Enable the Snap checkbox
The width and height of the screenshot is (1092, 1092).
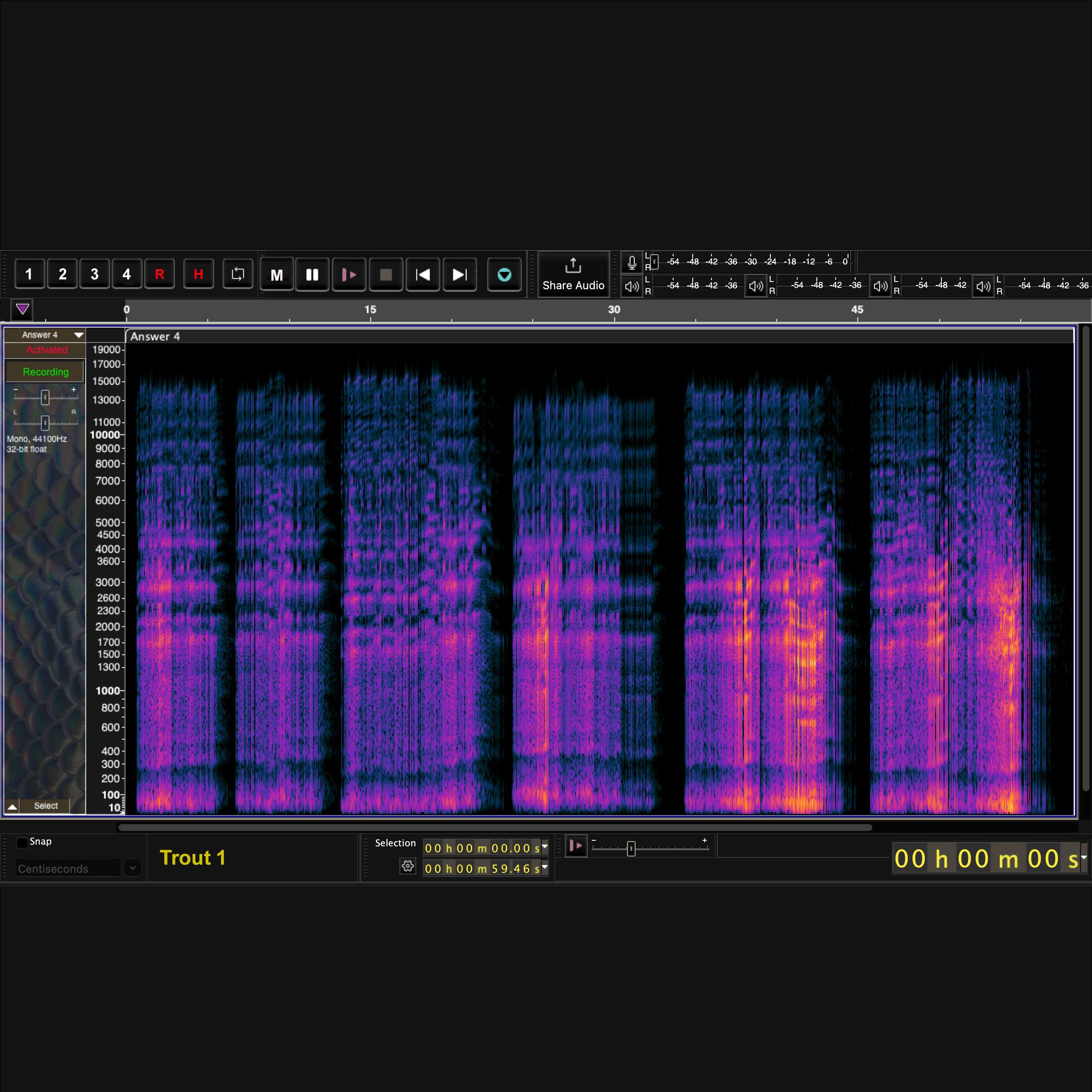22,842
